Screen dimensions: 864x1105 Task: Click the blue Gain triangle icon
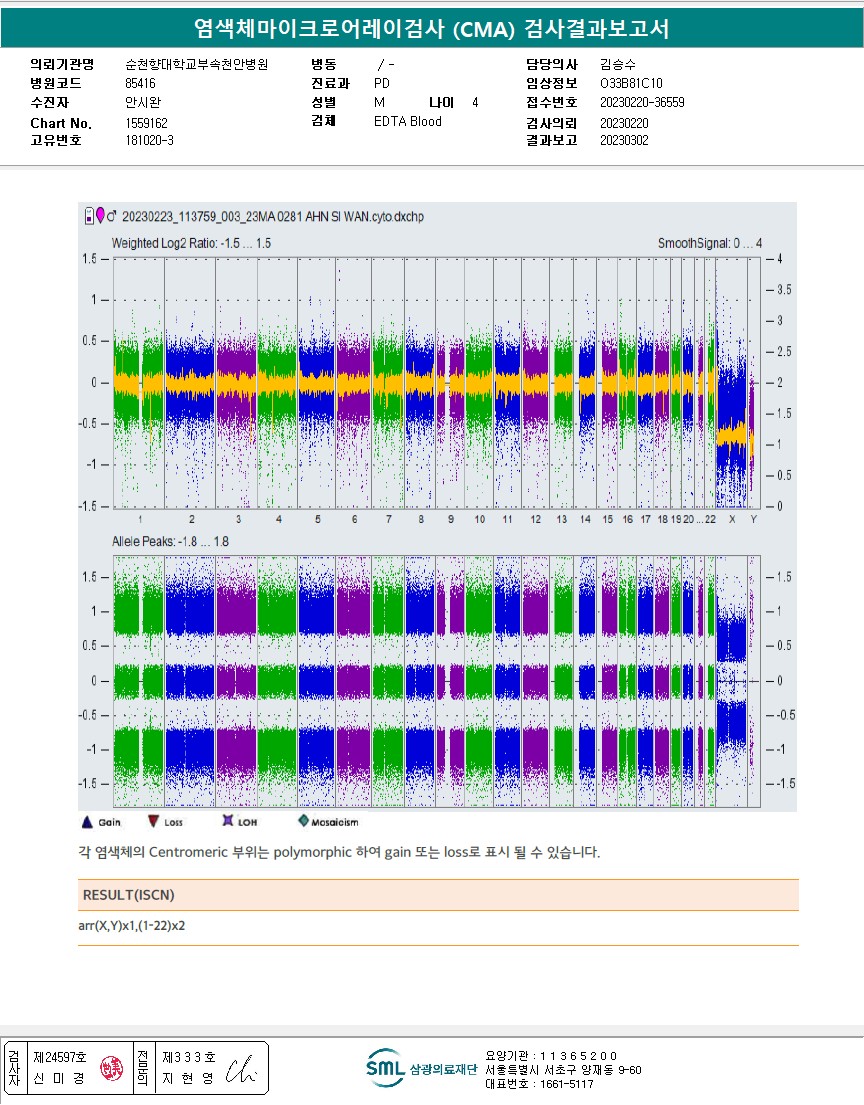tap(86, 822)
